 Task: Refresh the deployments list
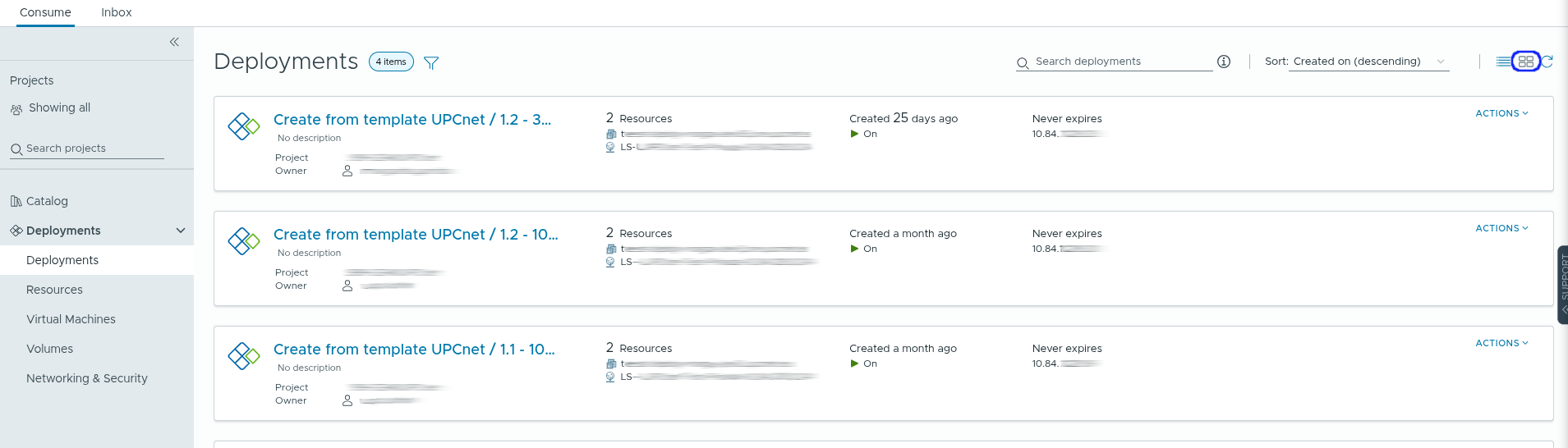pos(1547,62)
